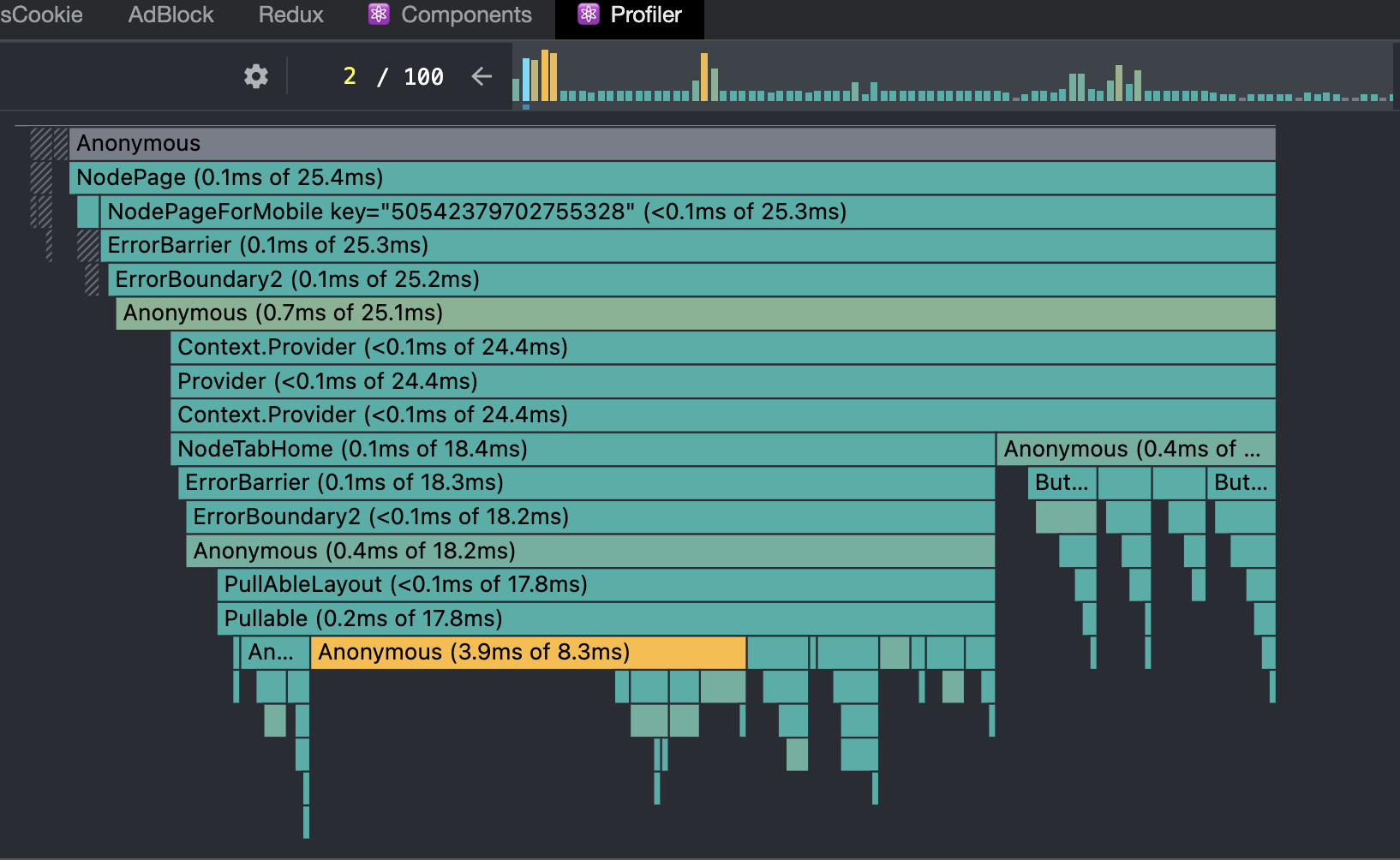Click the React icon on Profiler tab

pyautogui.click(x=589, y=15)
